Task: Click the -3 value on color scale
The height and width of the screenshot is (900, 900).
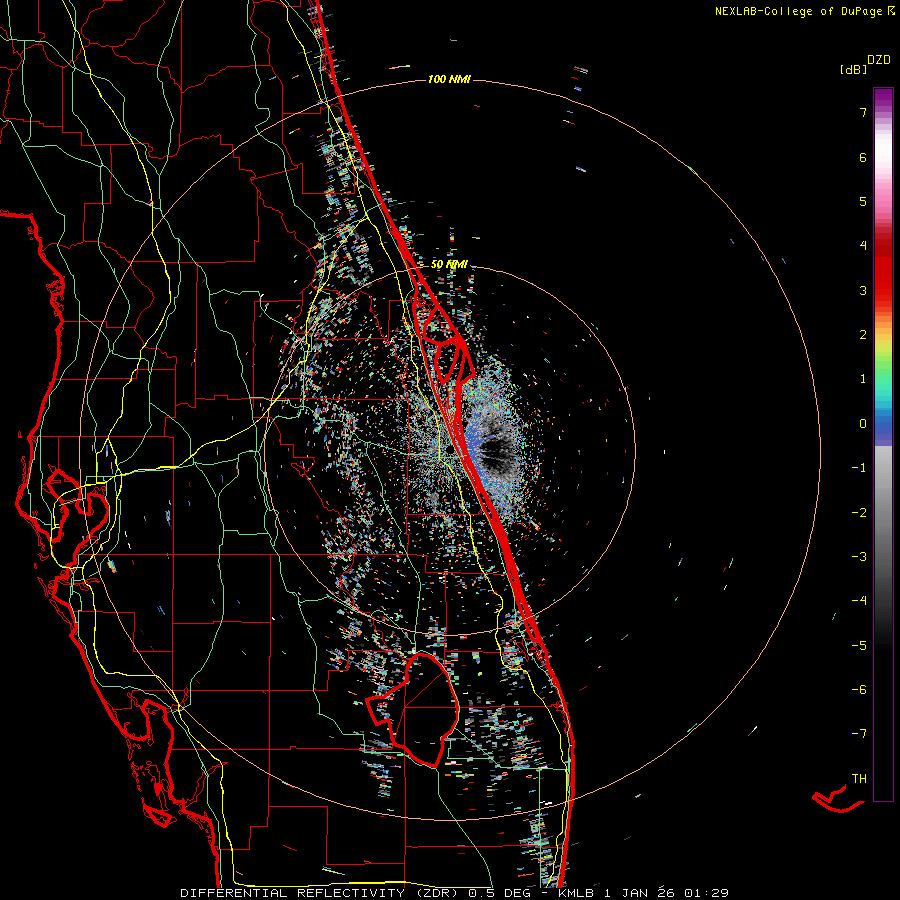Action: pyautogui.click(x=859, y=556)
